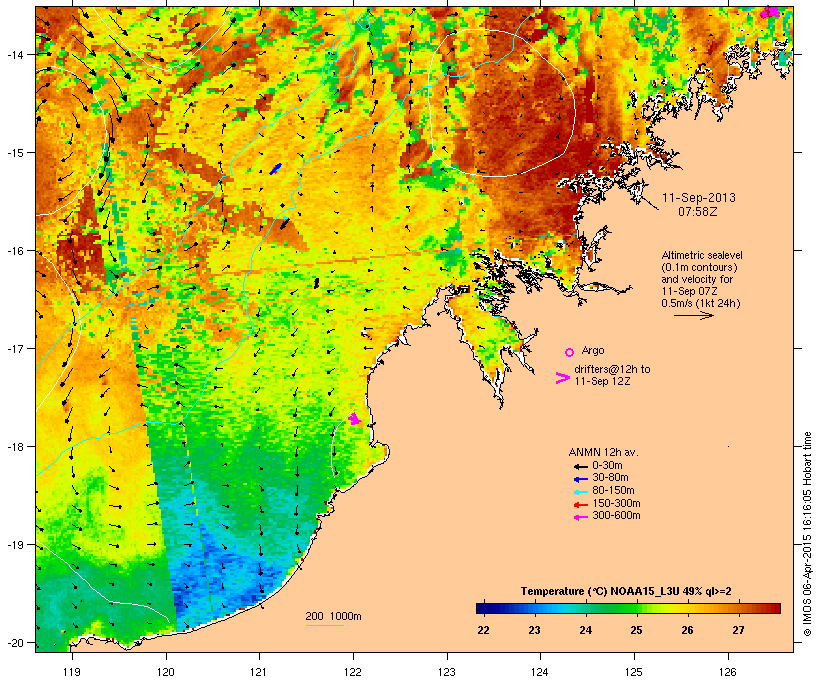Click the 200 1000m depth contour label

click(333, 616)
